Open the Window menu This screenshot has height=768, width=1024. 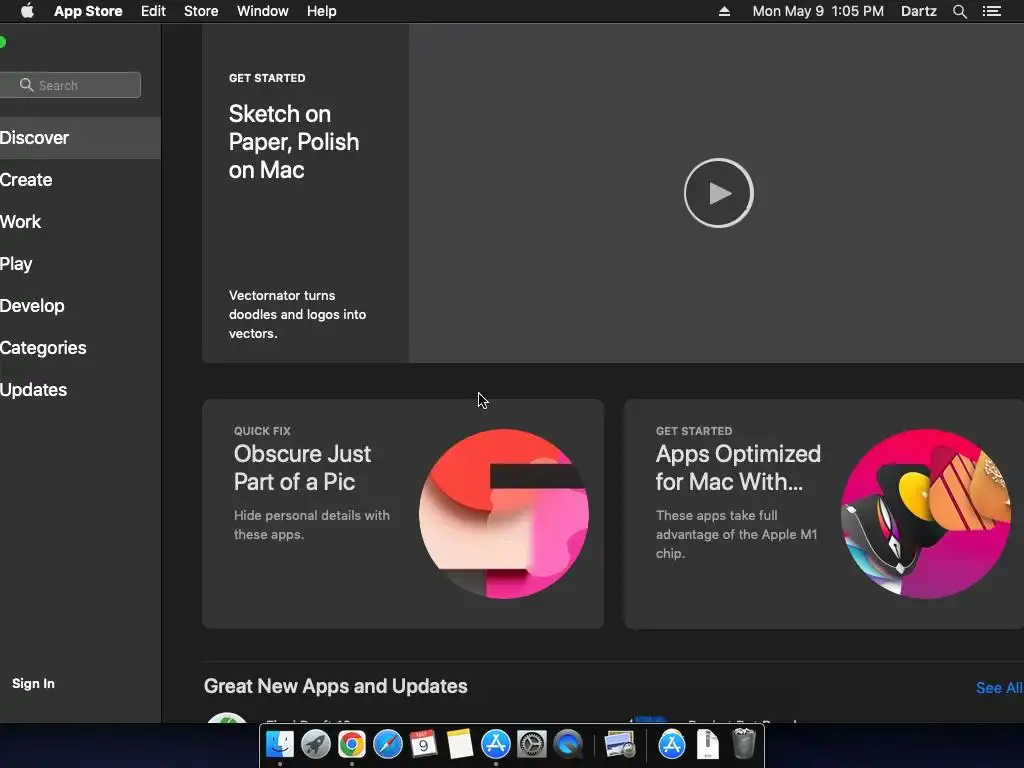click(263, 11)
